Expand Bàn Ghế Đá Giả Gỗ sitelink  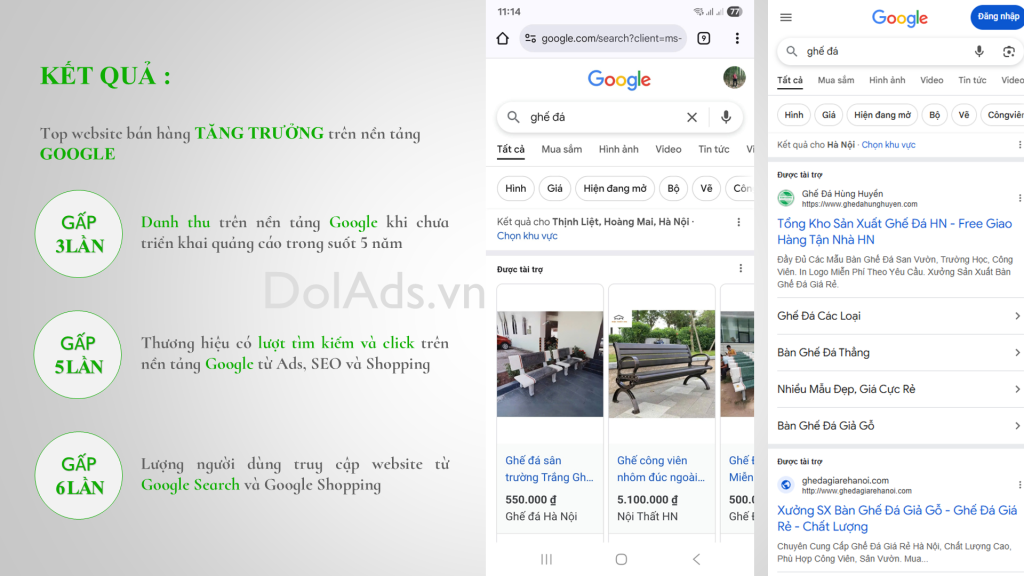899,426
